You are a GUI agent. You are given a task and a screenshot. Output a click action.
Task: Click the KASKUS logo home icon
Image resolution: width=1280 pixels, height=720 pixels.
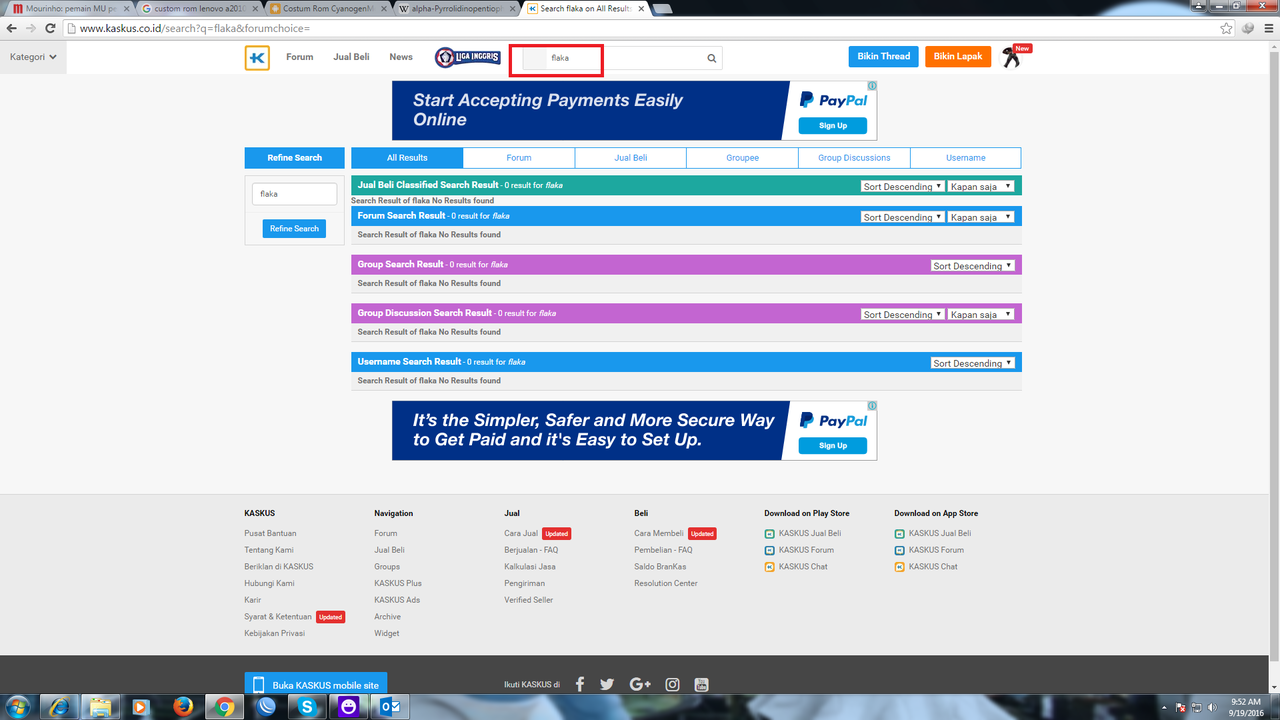[x=257, y=58]
